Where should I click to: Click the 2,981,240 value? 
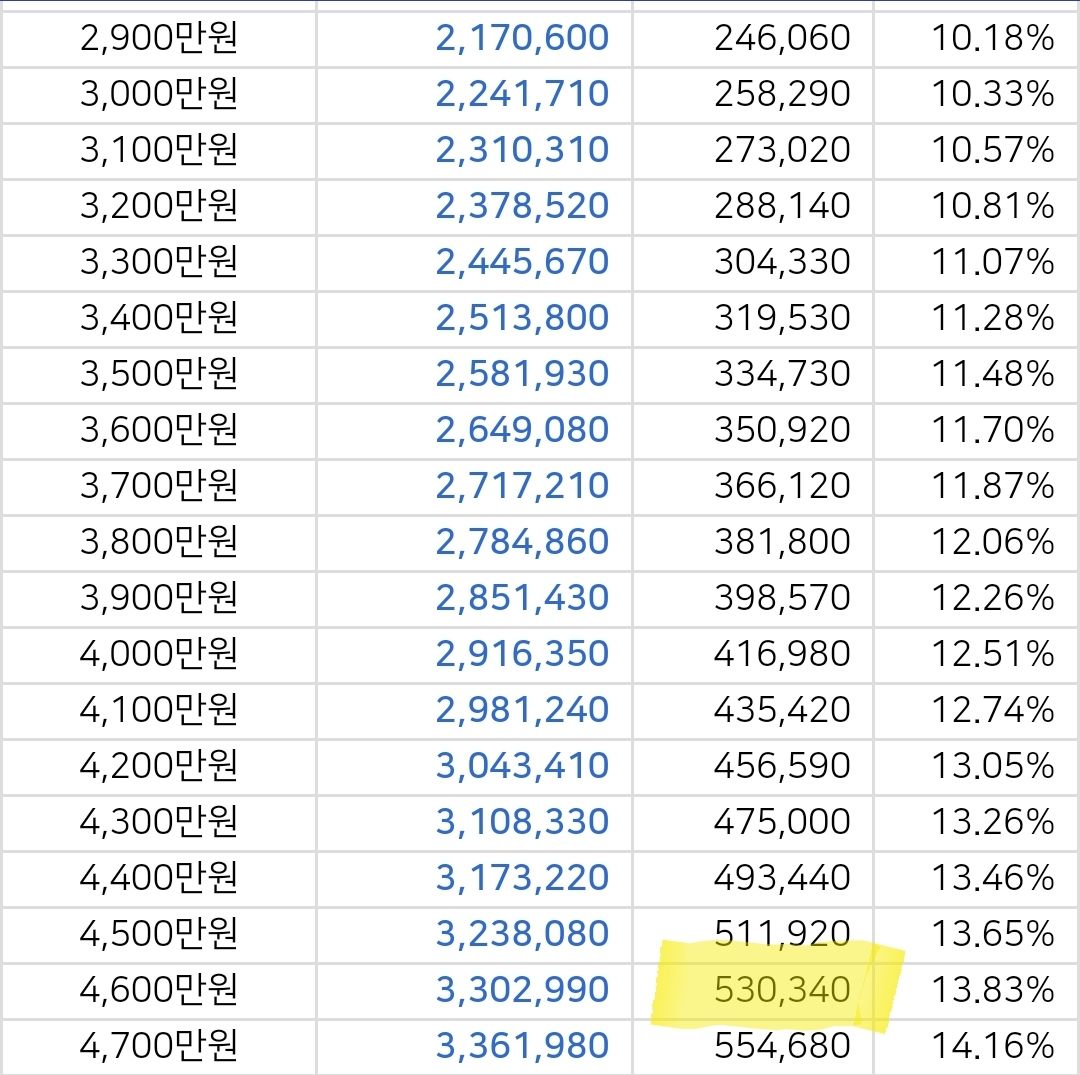tap(523, 709)
